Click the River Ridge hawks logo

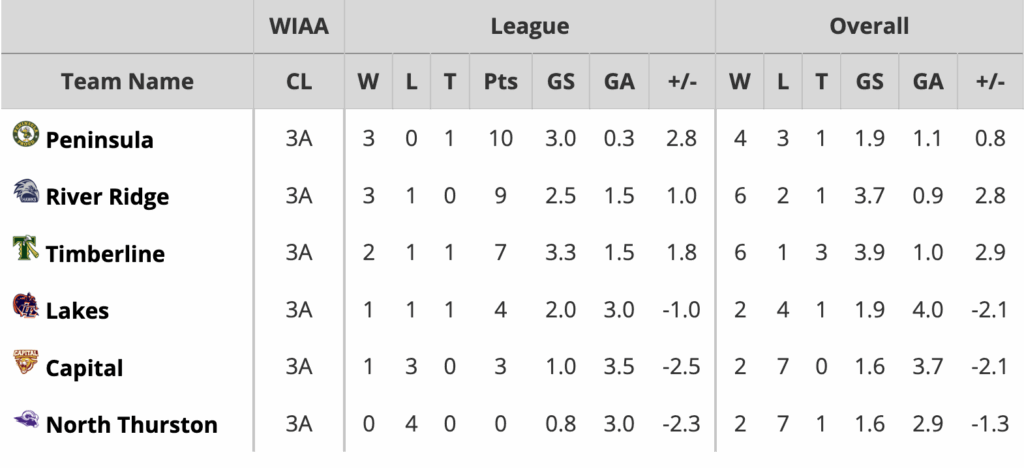point(25,191)
